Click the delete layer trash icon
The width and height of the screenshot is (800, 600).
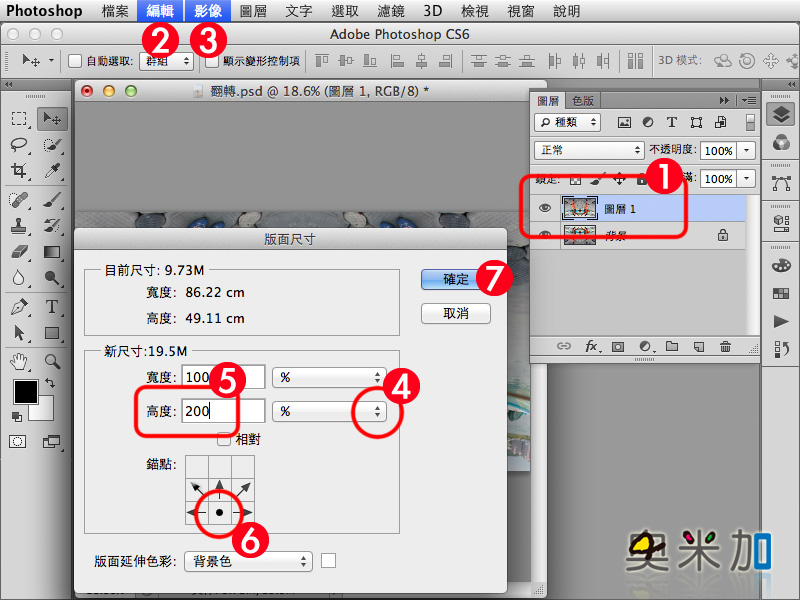click(x=725, y=347)
